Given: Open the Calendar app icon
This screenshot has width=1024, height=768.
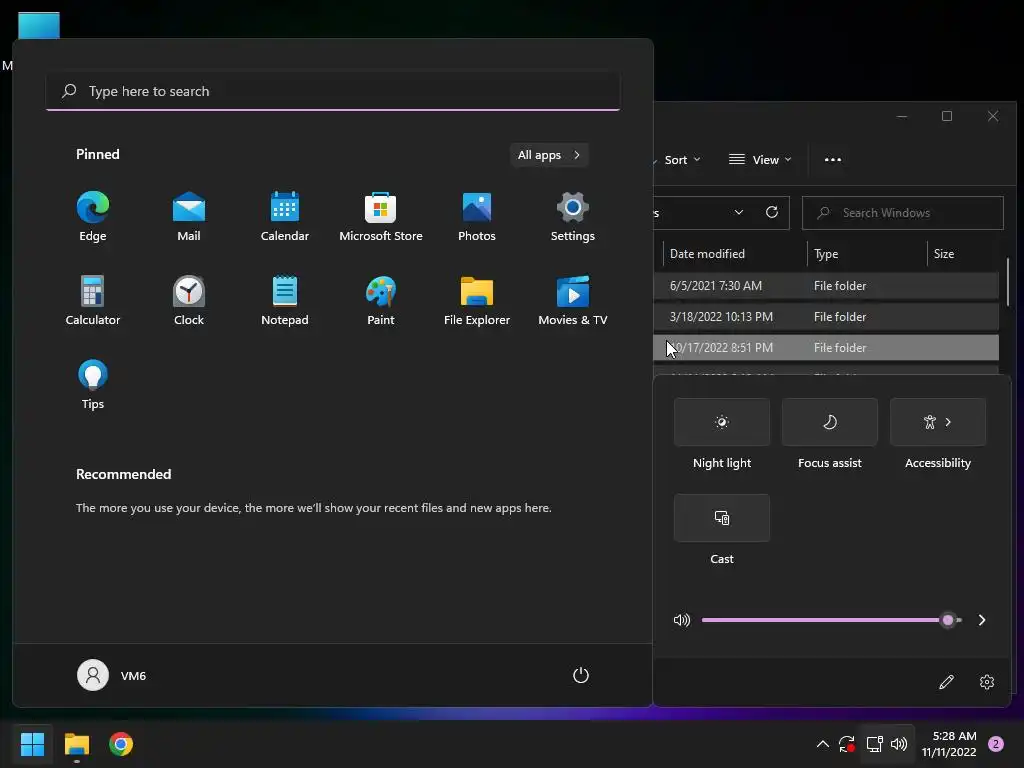Looking at the screenshot, I should [x=285, y=217].
